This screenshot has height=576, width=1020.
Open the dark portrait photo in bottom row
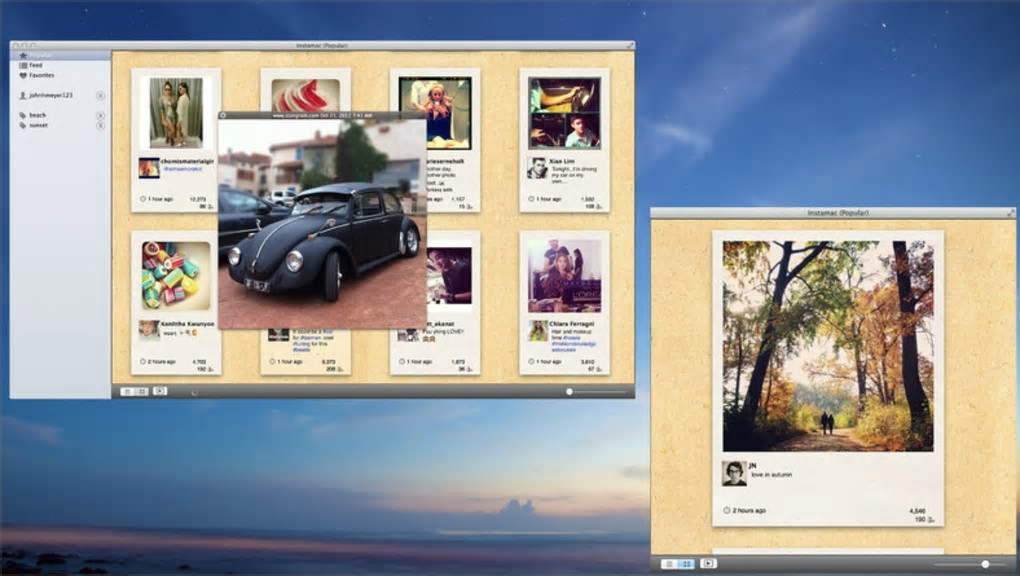[450, 275]
